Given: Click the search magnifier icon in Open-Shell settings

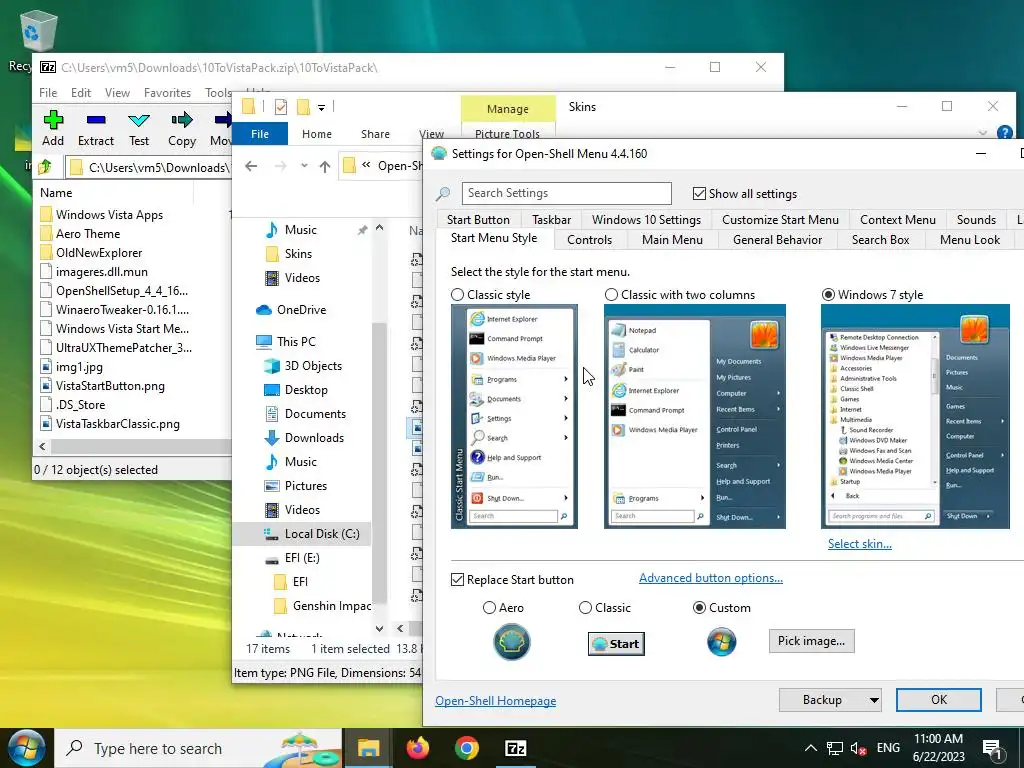Looking at the screenshot, I should [443, 193].
